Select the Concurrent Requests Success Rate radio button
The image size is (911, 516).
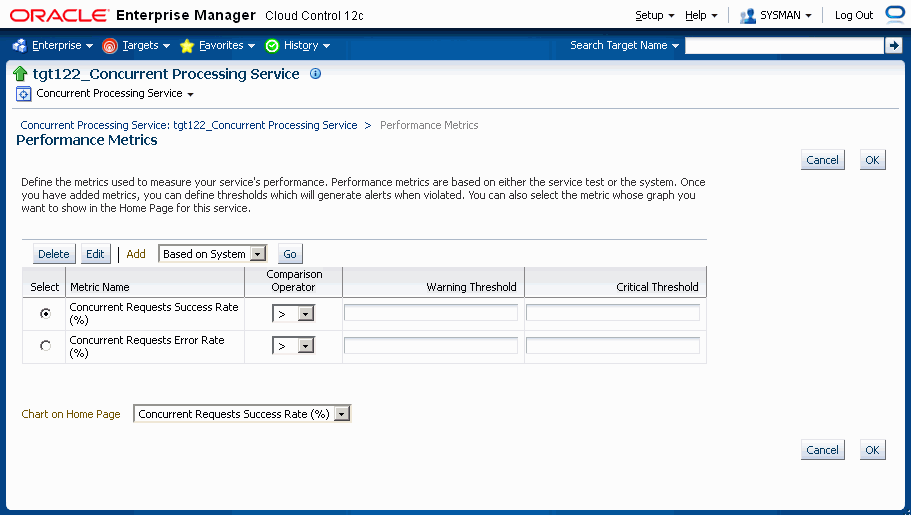pos(45,314)
